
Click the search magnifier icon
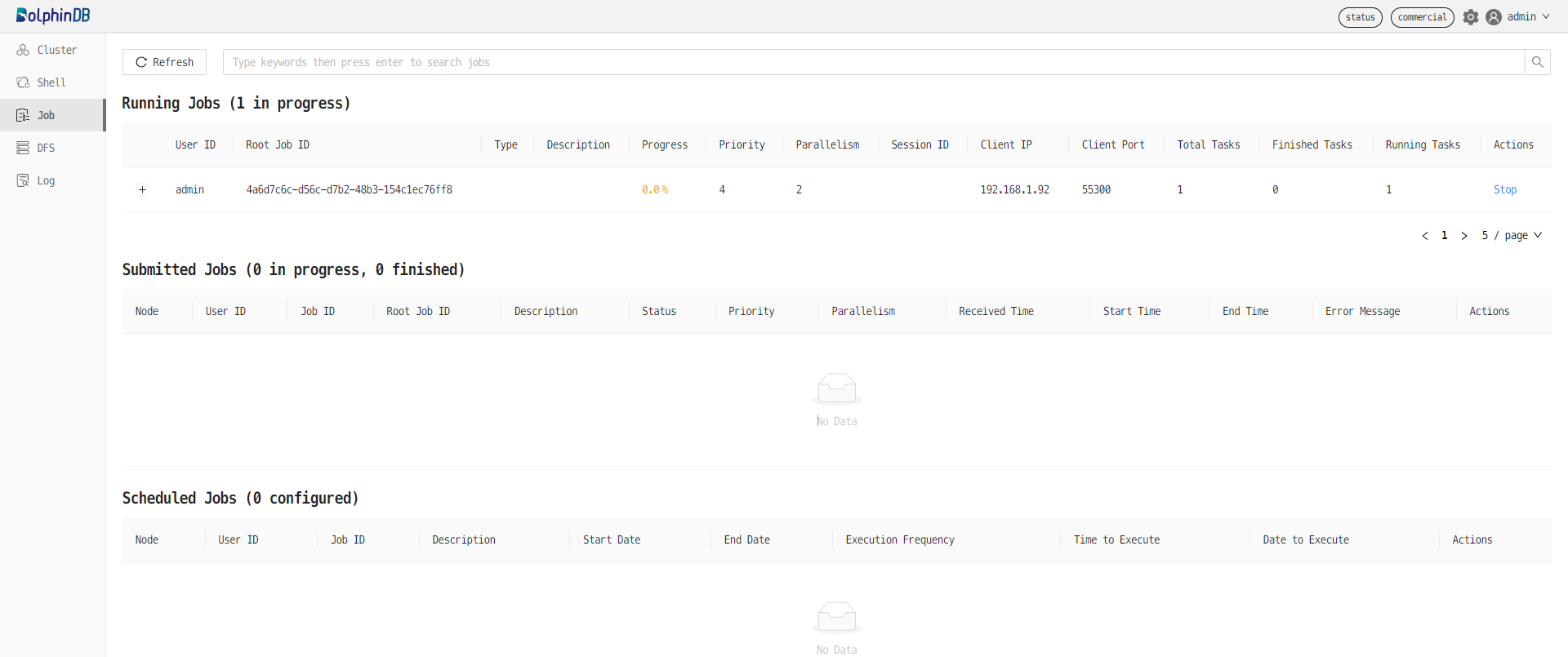[x=1537, y=62]
